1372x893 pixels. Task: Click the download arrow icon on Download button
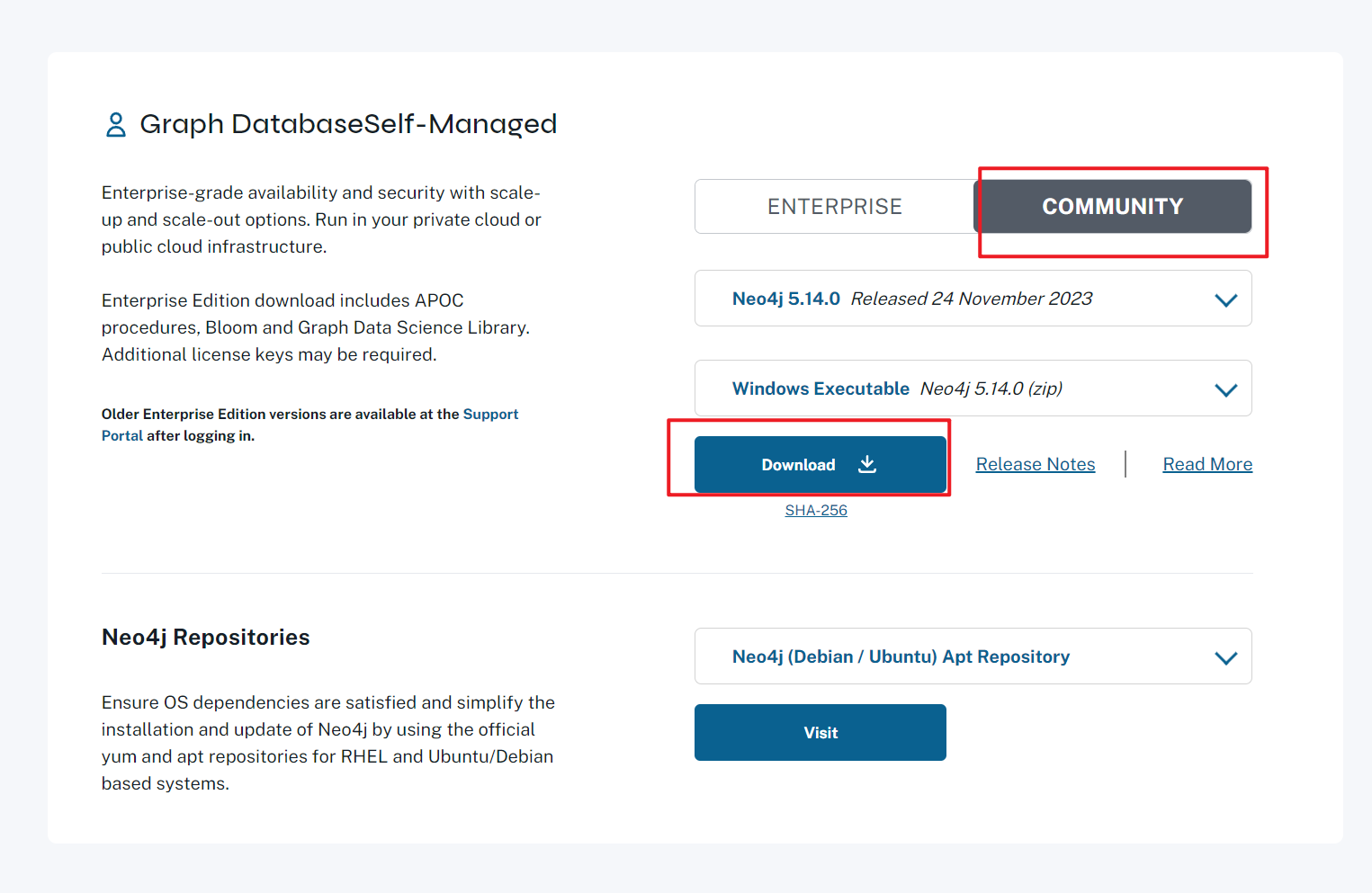point(867,464)
